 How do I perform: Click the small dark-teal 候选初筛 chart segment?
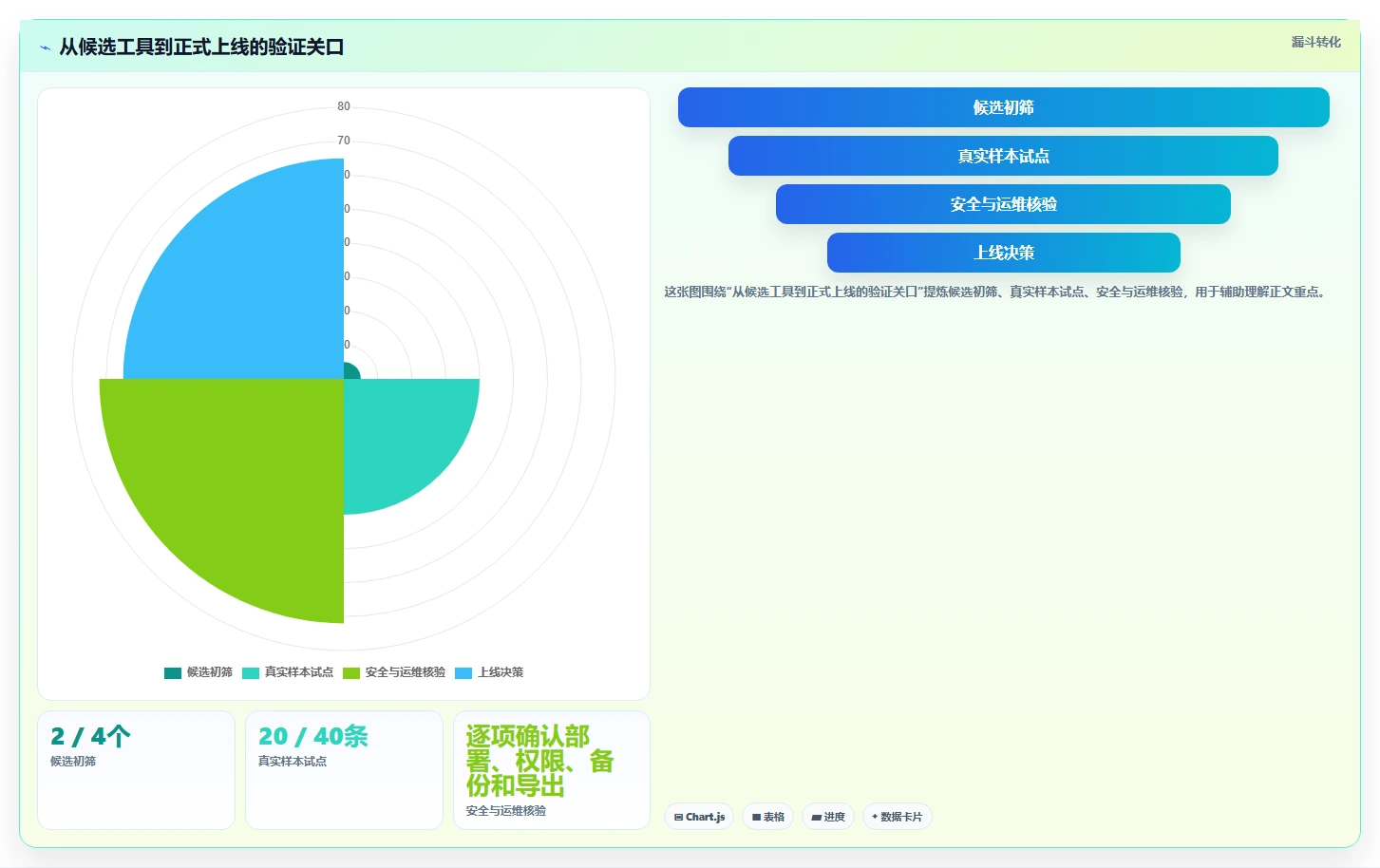350,372
